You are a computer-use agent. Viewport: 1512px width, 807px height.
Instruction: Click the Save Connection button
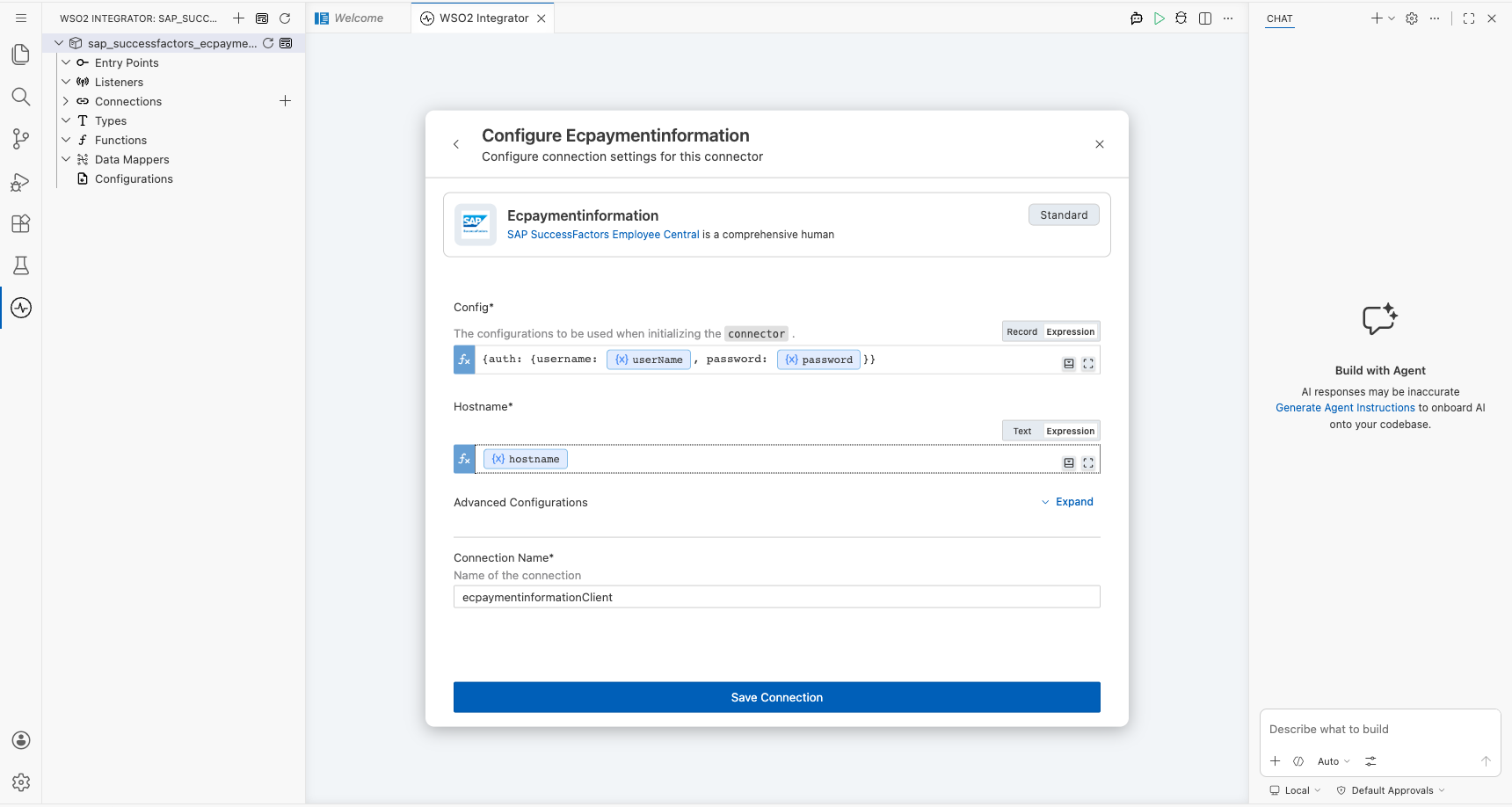coord(777,697)
